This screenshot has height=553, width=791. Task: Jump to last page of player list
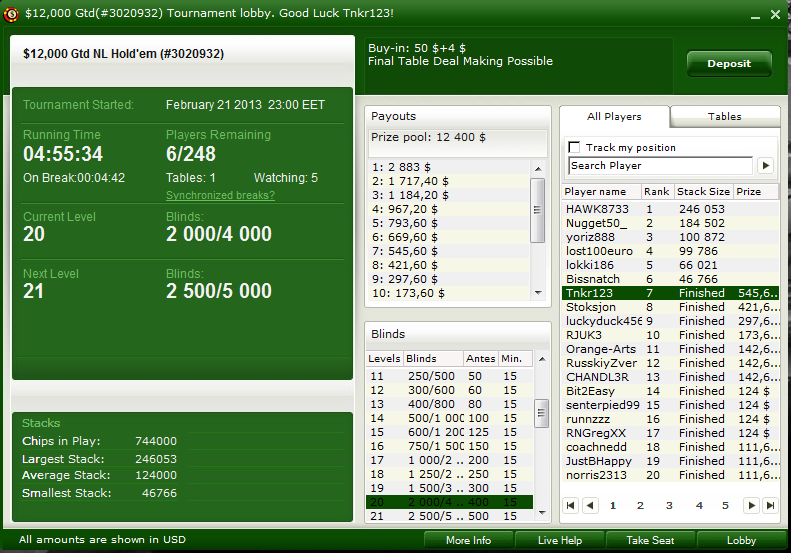pos(770,505)
